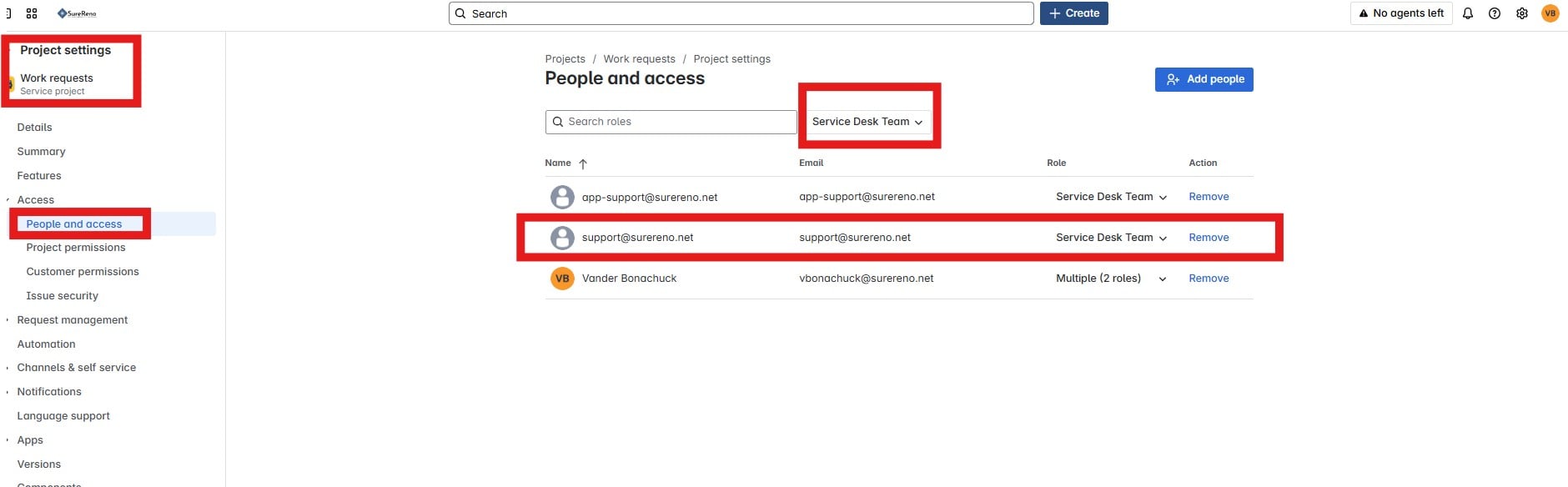Remove Vander Bonachuck from the project

click(1209, 279)
